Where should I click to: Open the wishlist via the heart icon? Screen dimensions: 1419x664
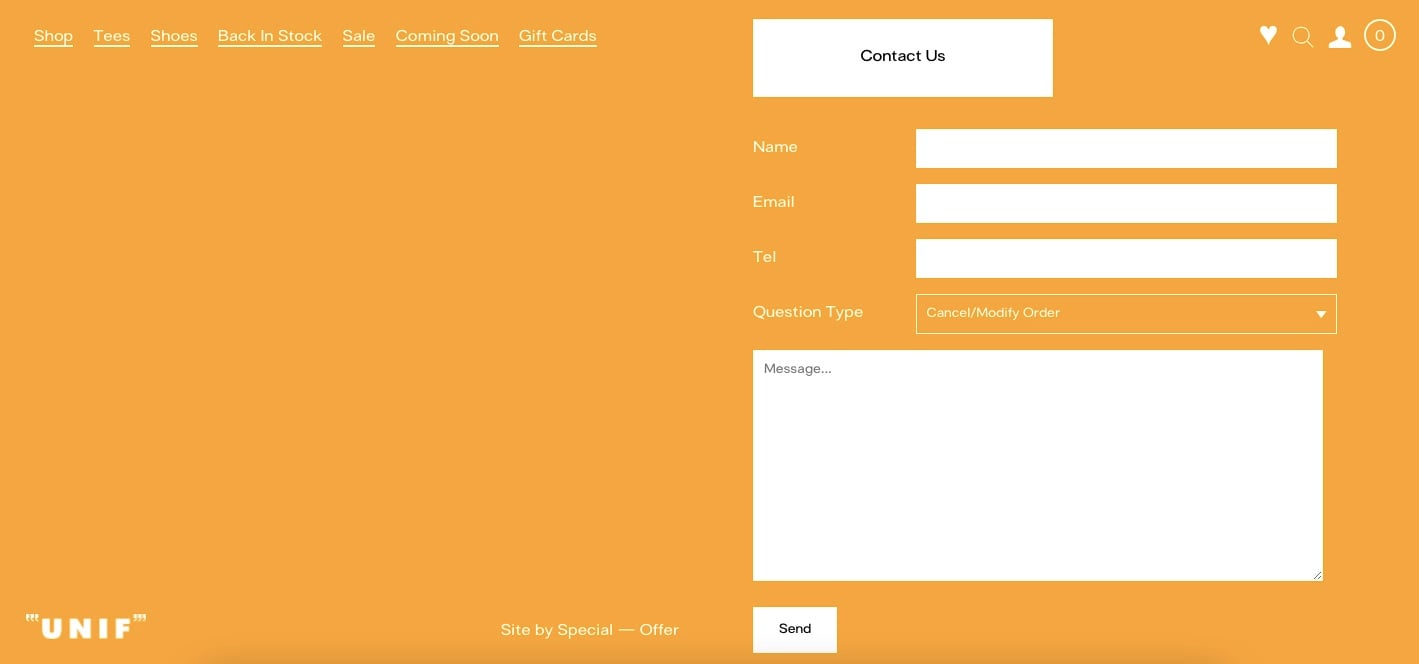[1268, 35]
